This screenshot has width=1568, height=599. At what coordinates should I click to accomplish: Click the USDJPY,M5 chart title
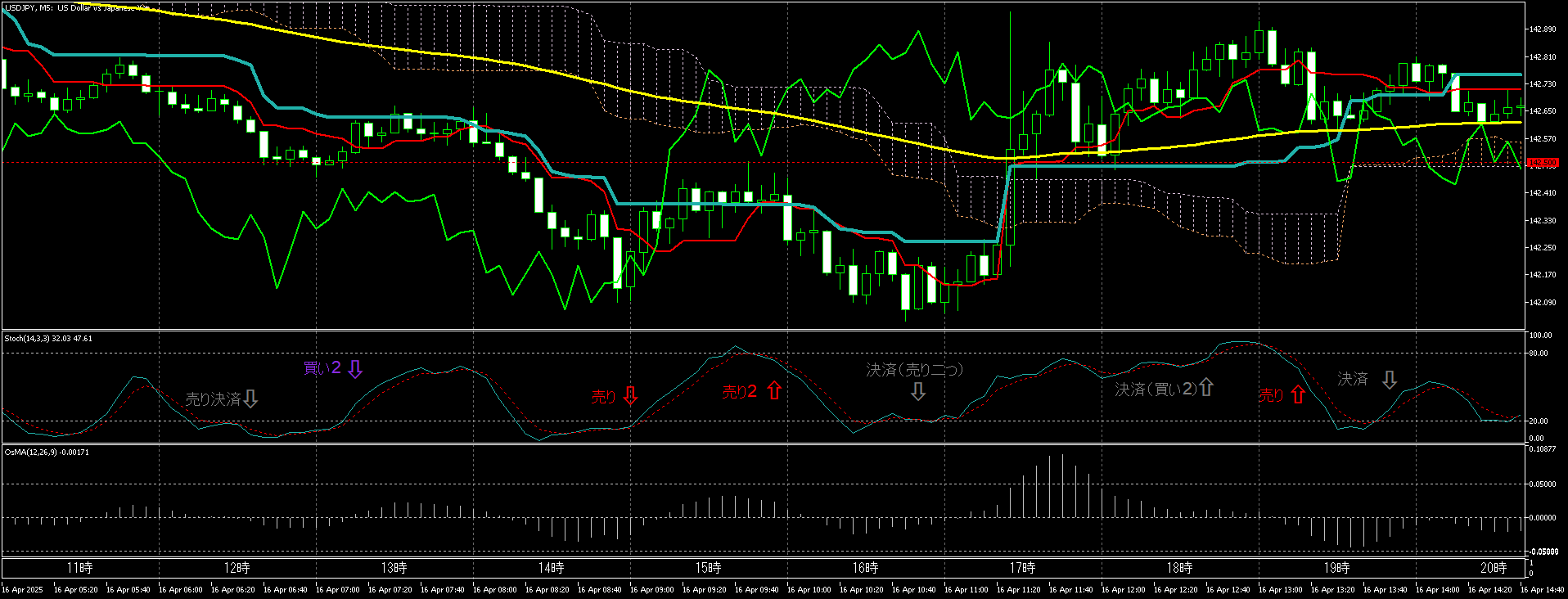(x=27, y=7)
